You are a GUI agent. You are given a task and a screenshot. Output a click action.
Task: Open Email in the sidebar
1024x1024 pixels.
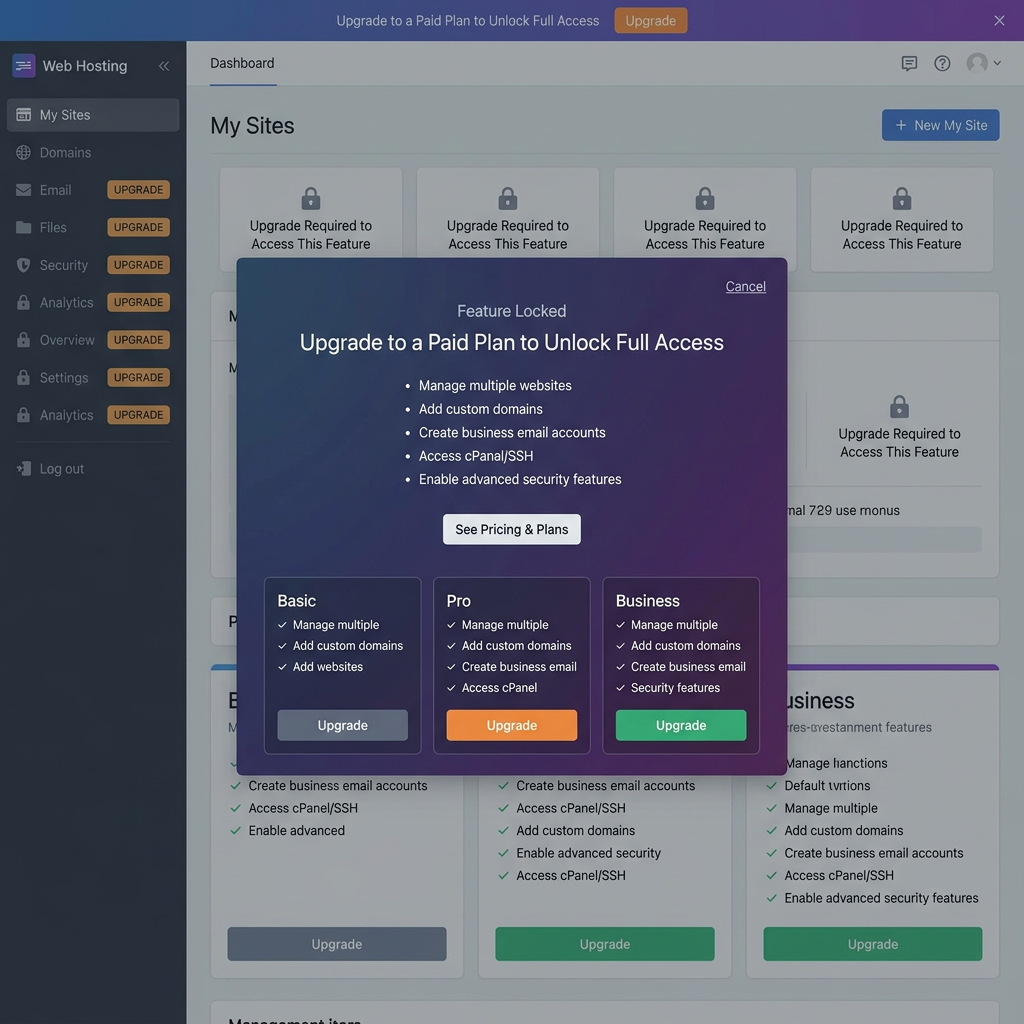pos(56,190)
